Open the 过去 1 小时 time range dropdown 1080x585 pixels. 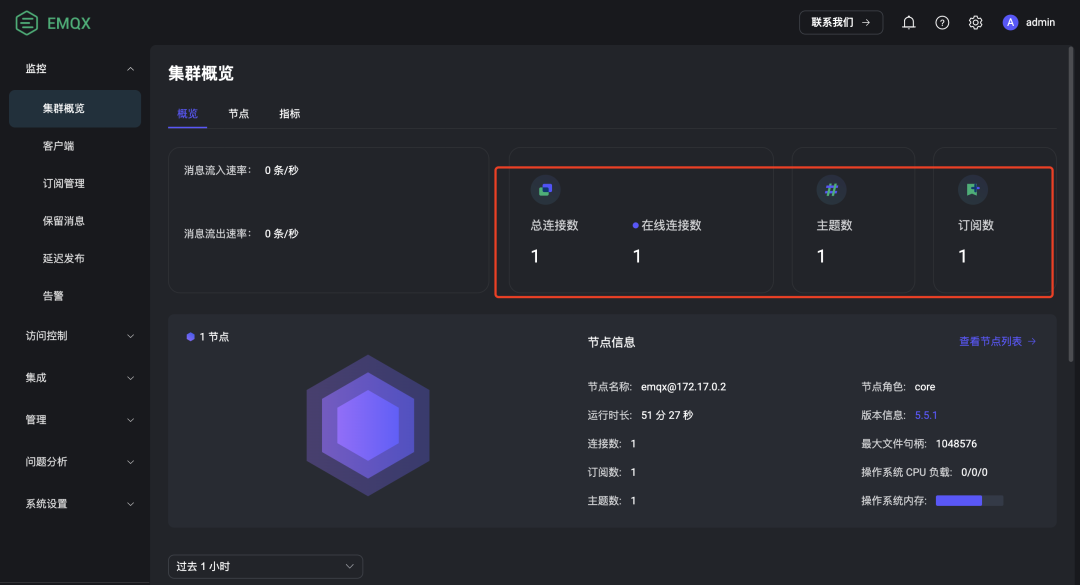(x=265, y=566)
